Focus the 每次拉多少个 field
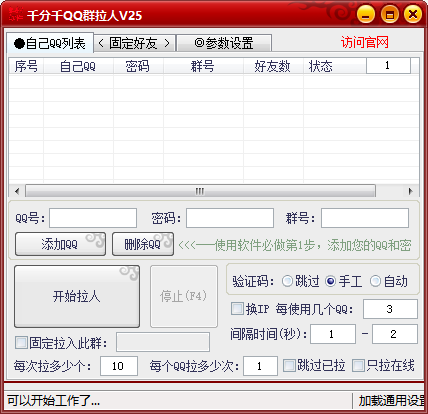428x414 pixels. [x=119, y=366]
